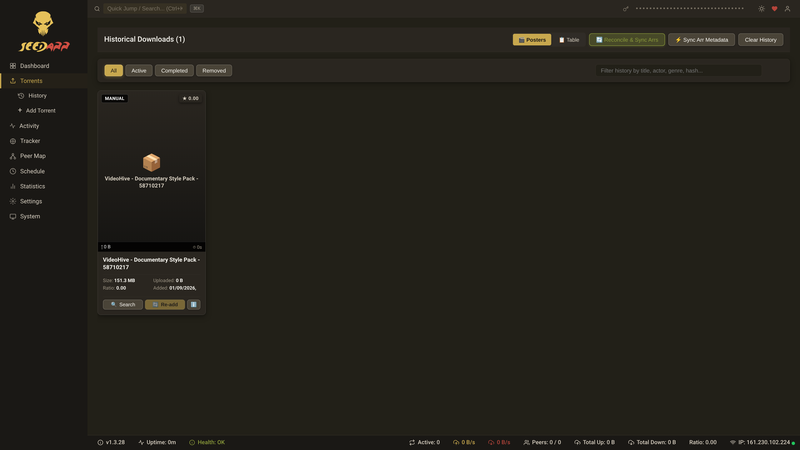The image size is (800, 450).
Task: Click the package box poster thumbnail
Action: pos(152,162)
